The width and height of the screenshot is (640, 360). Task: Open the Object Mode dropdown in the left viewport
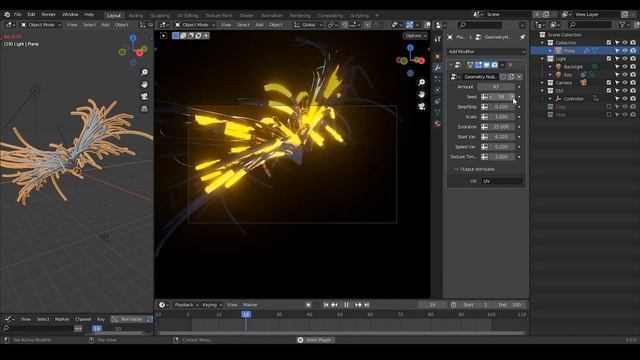tap(41, 25)
